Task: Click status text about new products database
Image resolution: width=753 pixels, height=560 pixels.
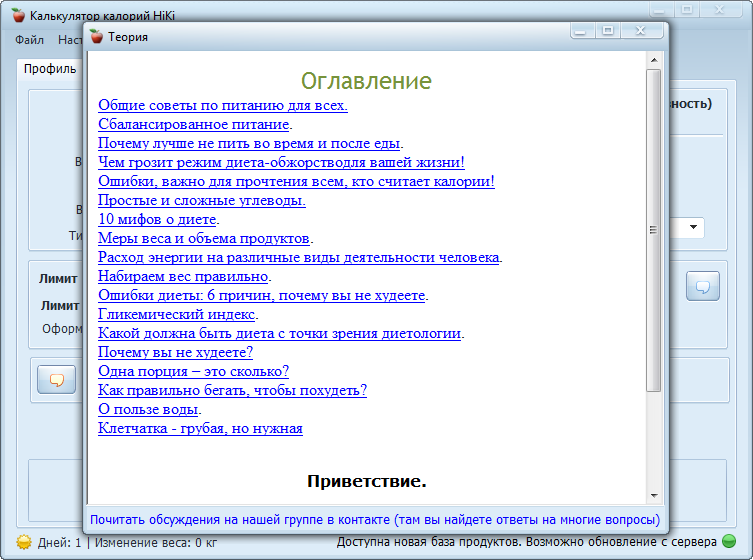Action: click(526, 542)
